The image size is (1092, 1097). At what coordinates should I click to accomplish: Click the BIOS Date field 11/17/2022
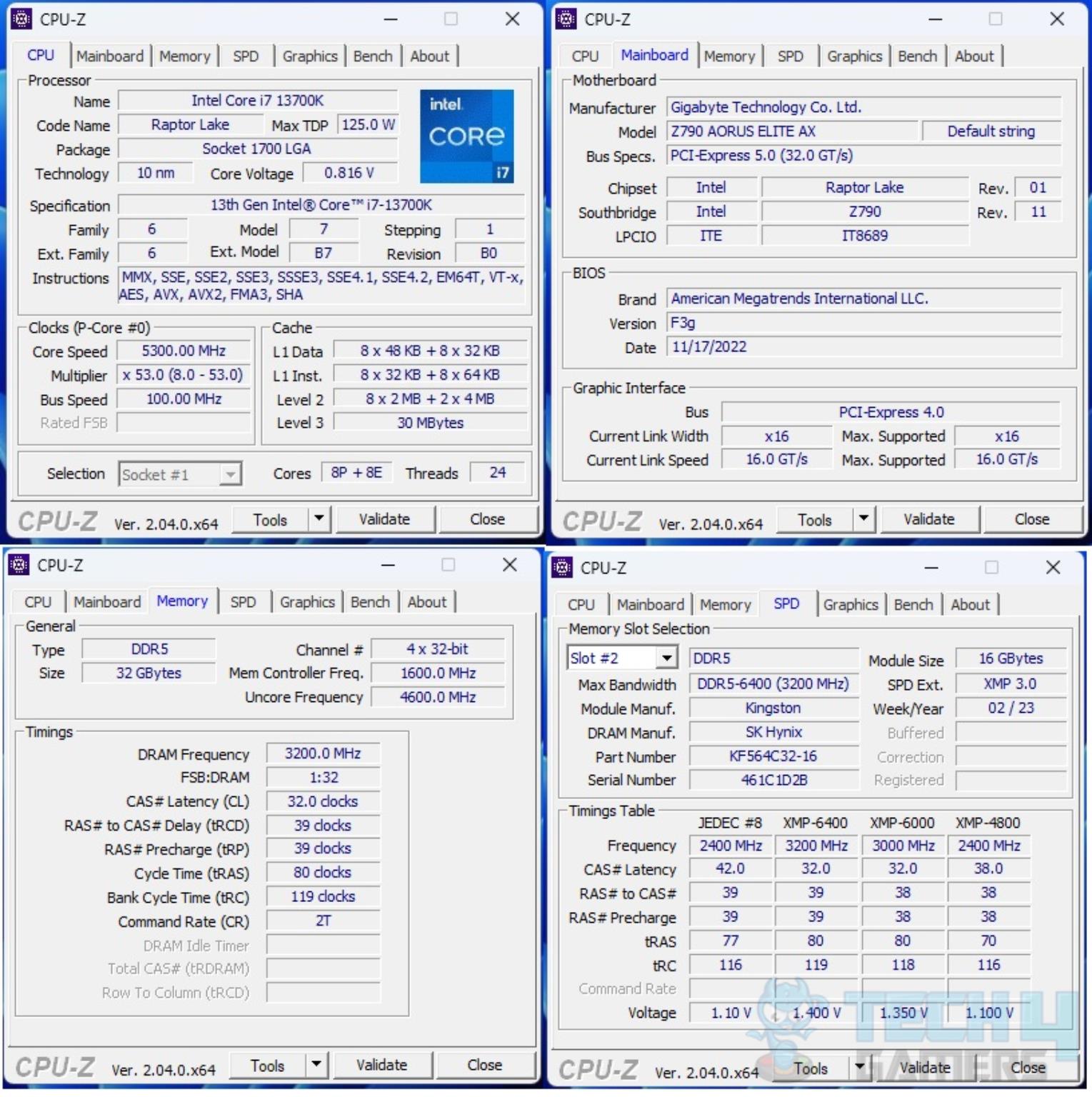864,347
